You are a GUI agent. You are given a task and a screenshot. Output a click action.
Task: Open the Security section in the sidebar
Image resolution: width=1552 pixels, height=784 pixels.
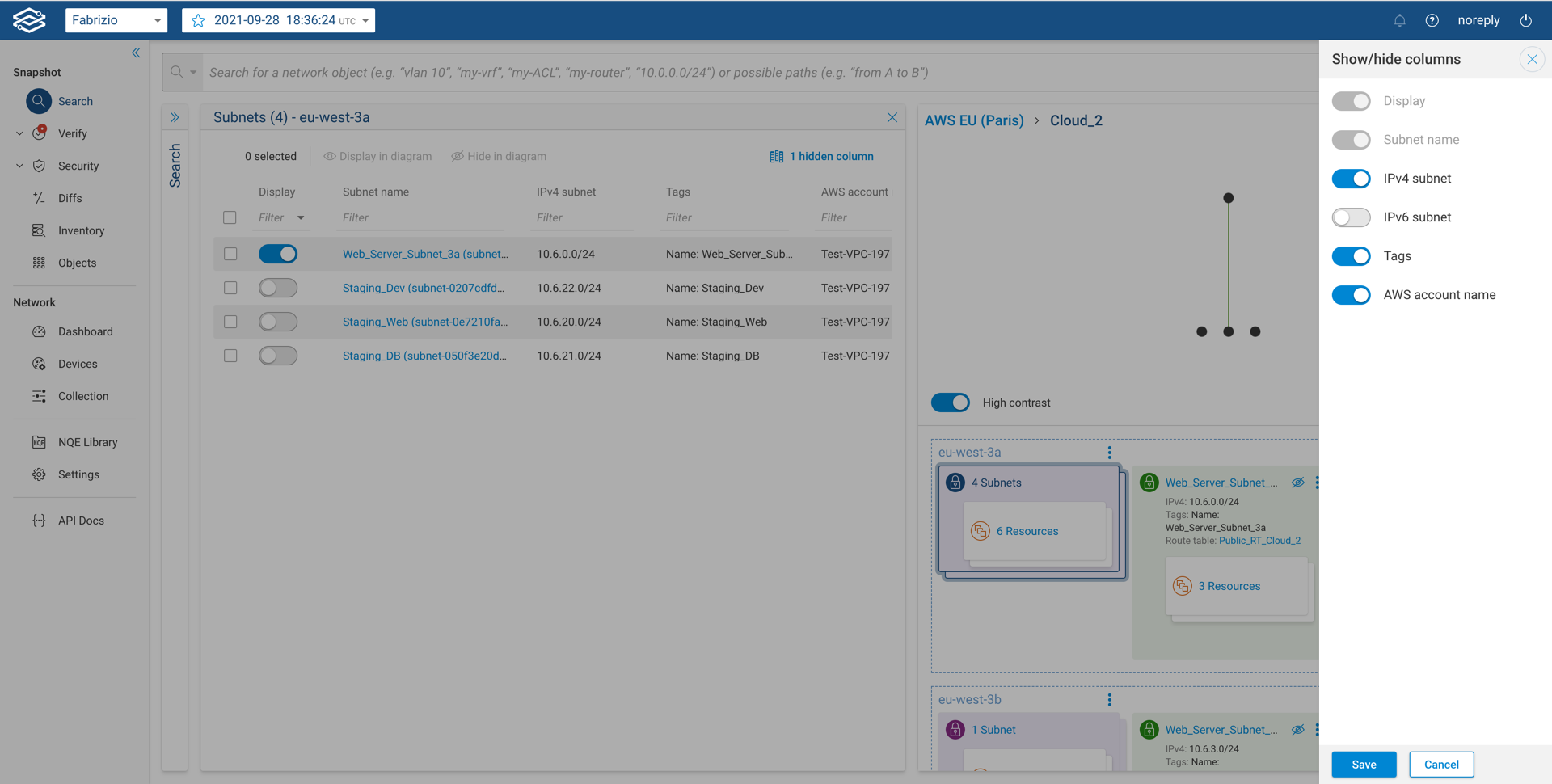pyautogui.click(x=77, y=166)
